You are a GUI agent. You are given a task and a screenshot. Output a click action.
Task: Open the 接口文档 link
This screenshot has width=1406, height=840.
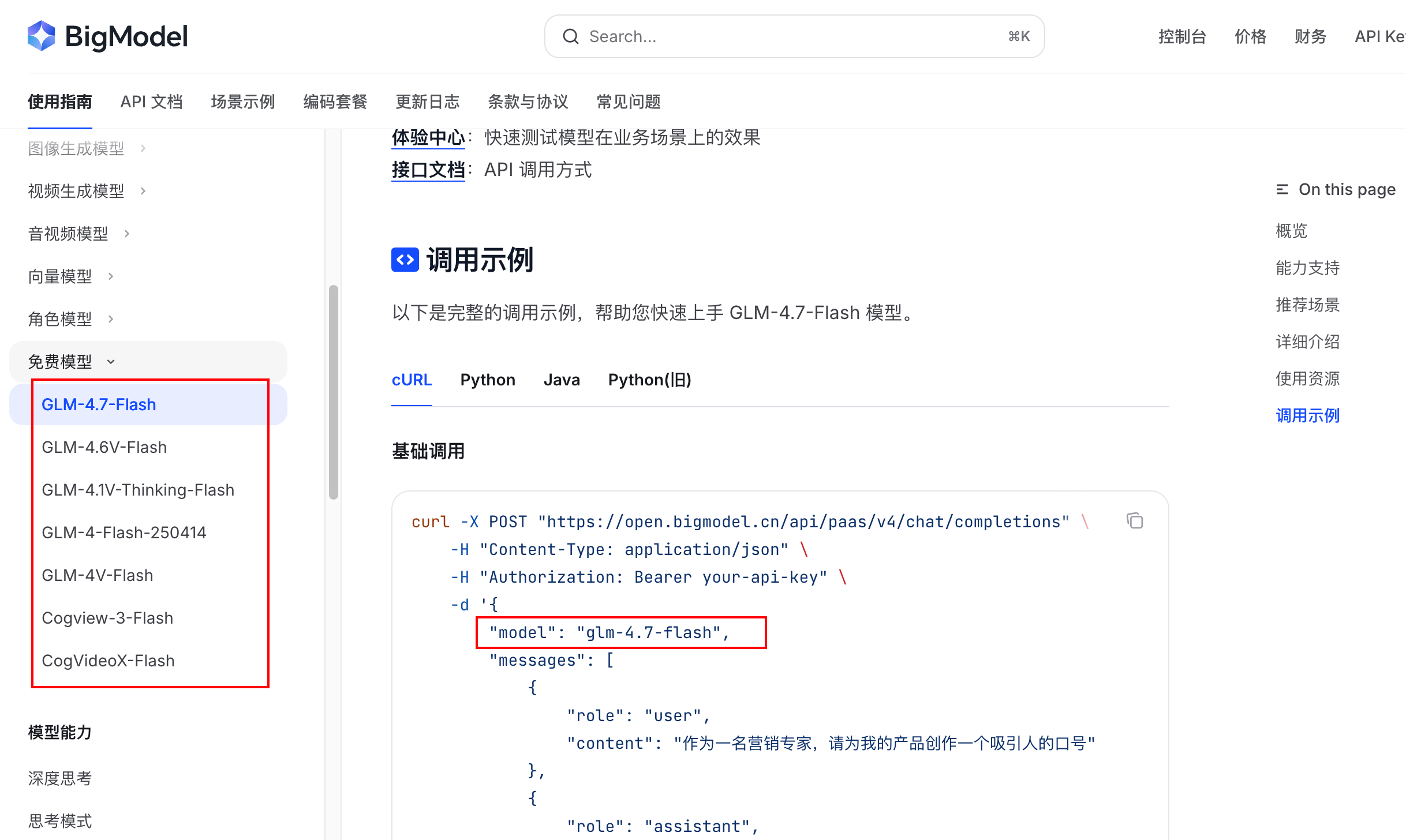pyautogui.click(x=428, y=170)
